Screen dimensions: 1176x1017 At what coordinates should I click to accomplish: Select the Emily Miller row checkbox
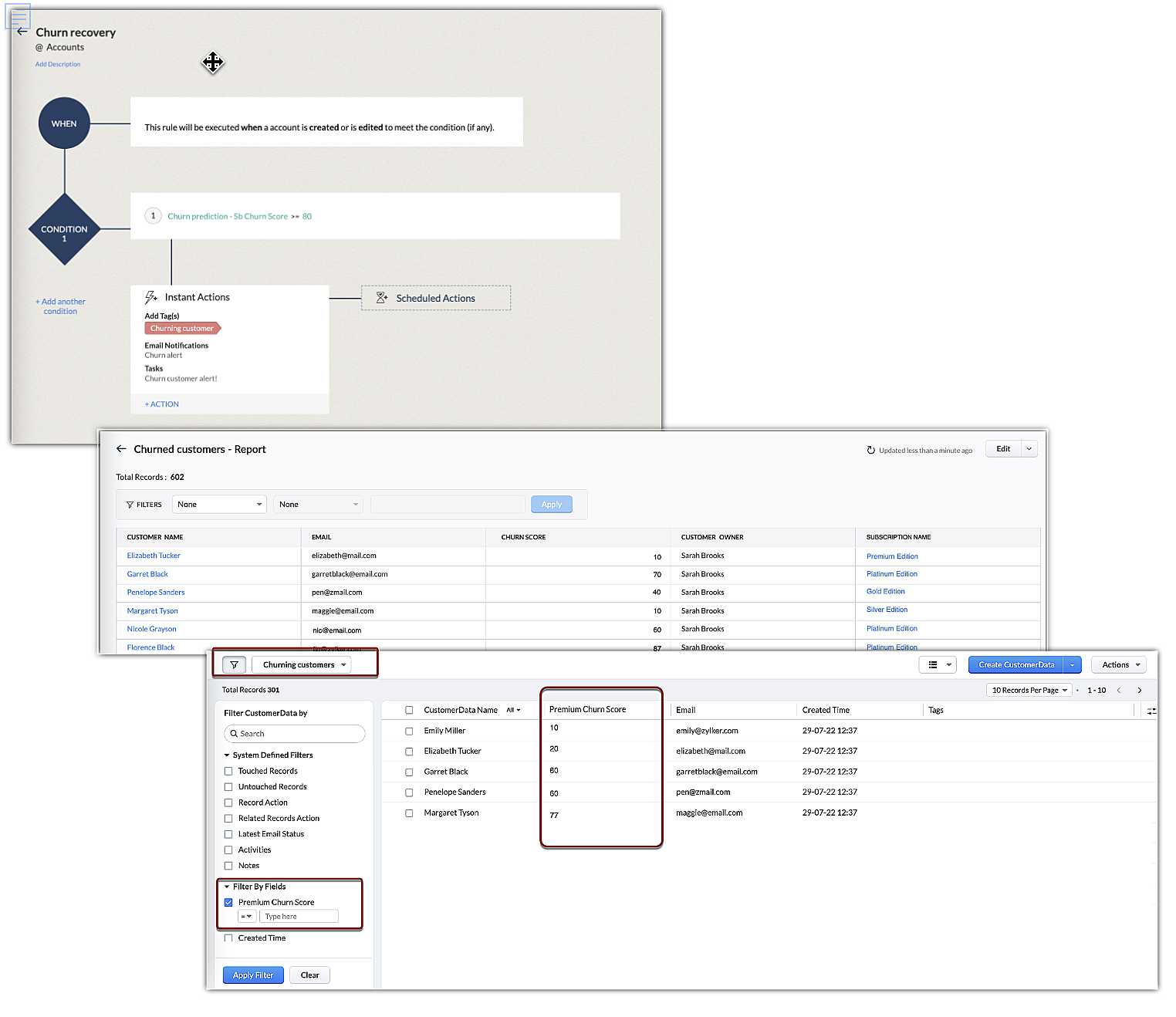[409, 731]
